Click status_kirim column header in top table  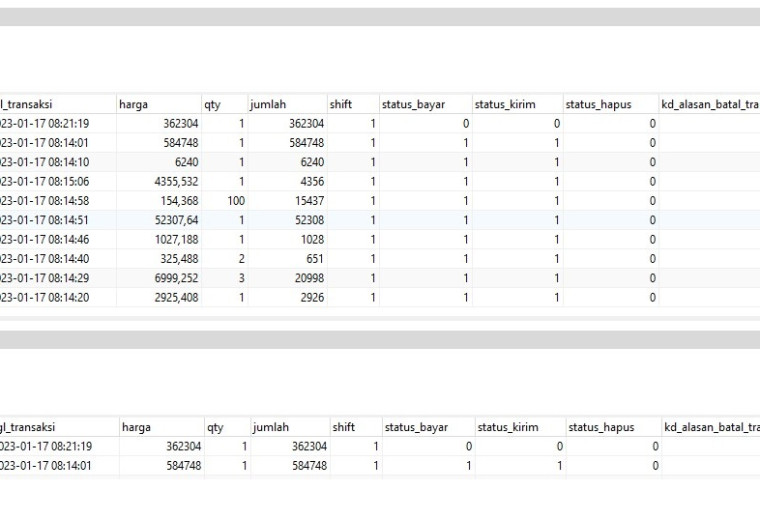coord(517,104)
